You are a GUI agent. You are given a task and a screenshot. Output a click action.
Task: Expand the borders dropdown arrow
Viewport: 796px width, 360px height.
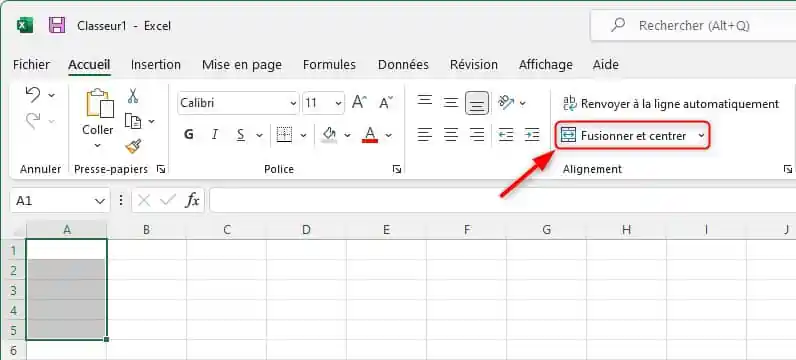pyautogui.click(x=303, y=135)
